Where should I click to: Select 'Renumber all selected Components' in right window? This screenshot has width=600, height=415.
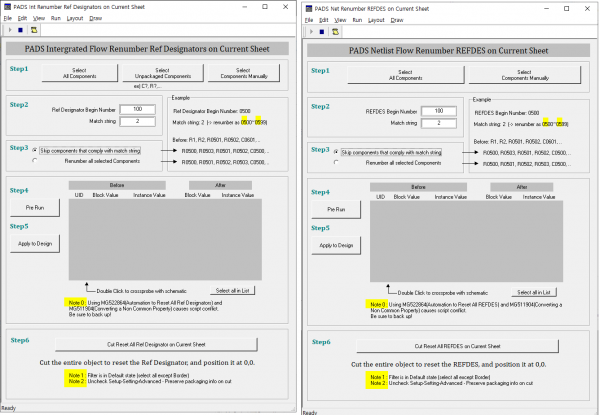click(x=338, y=162)
